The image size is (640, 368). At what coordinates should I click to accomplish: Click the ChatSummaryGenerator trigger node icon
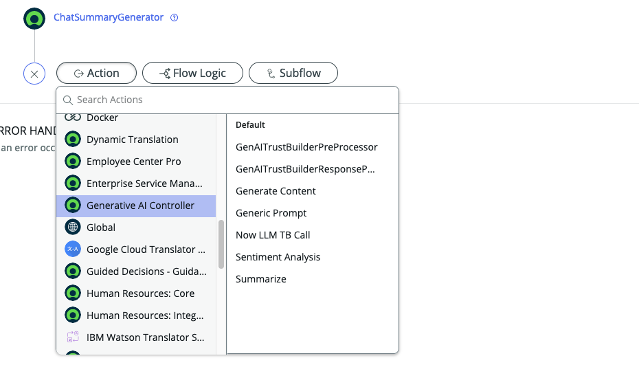tap(34, 18)
